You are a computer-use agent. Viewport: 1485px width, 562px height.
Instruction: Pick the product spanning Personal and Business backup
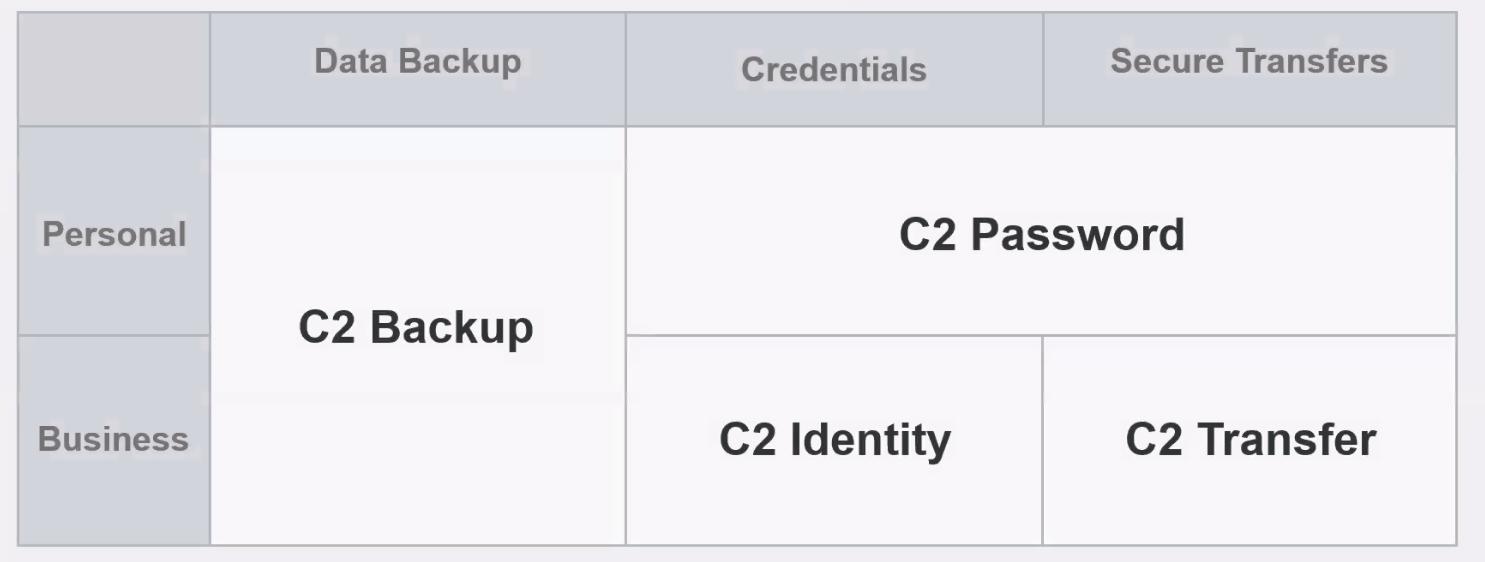418,336
